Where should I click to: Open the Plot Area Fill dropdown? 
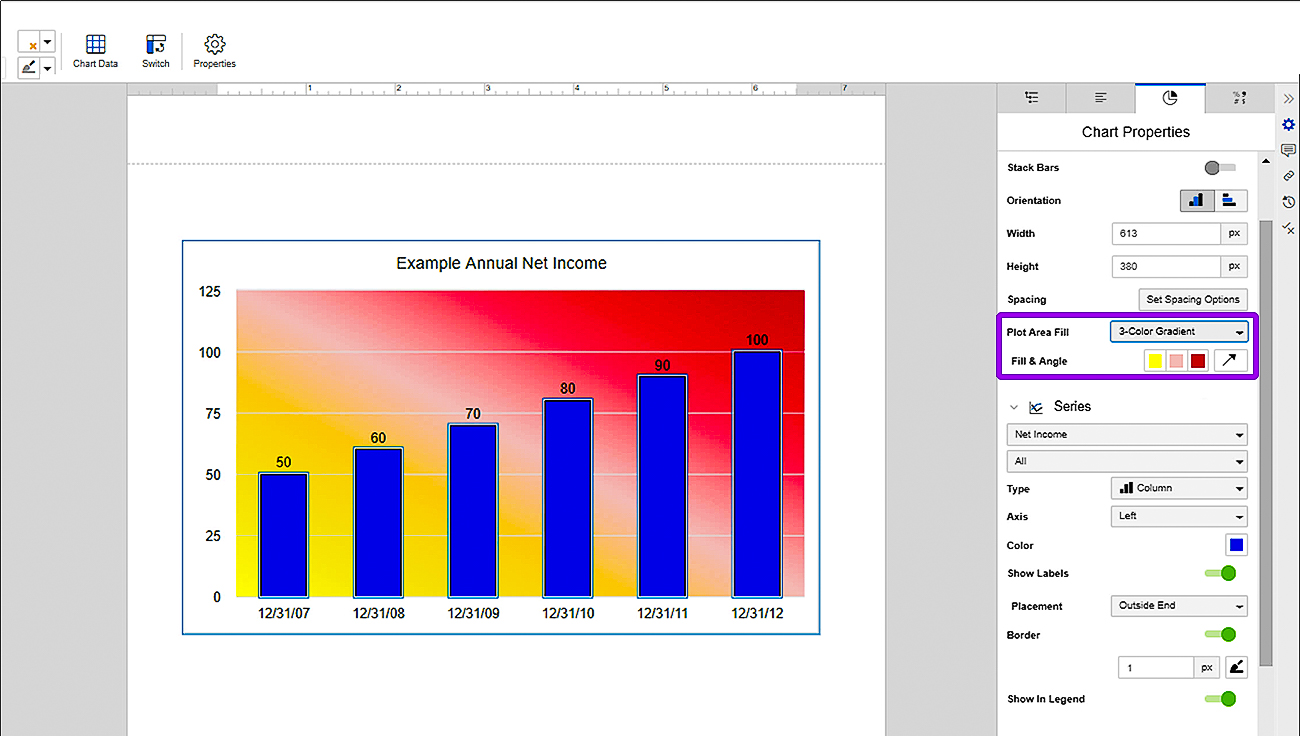[x=1179, y=332]
